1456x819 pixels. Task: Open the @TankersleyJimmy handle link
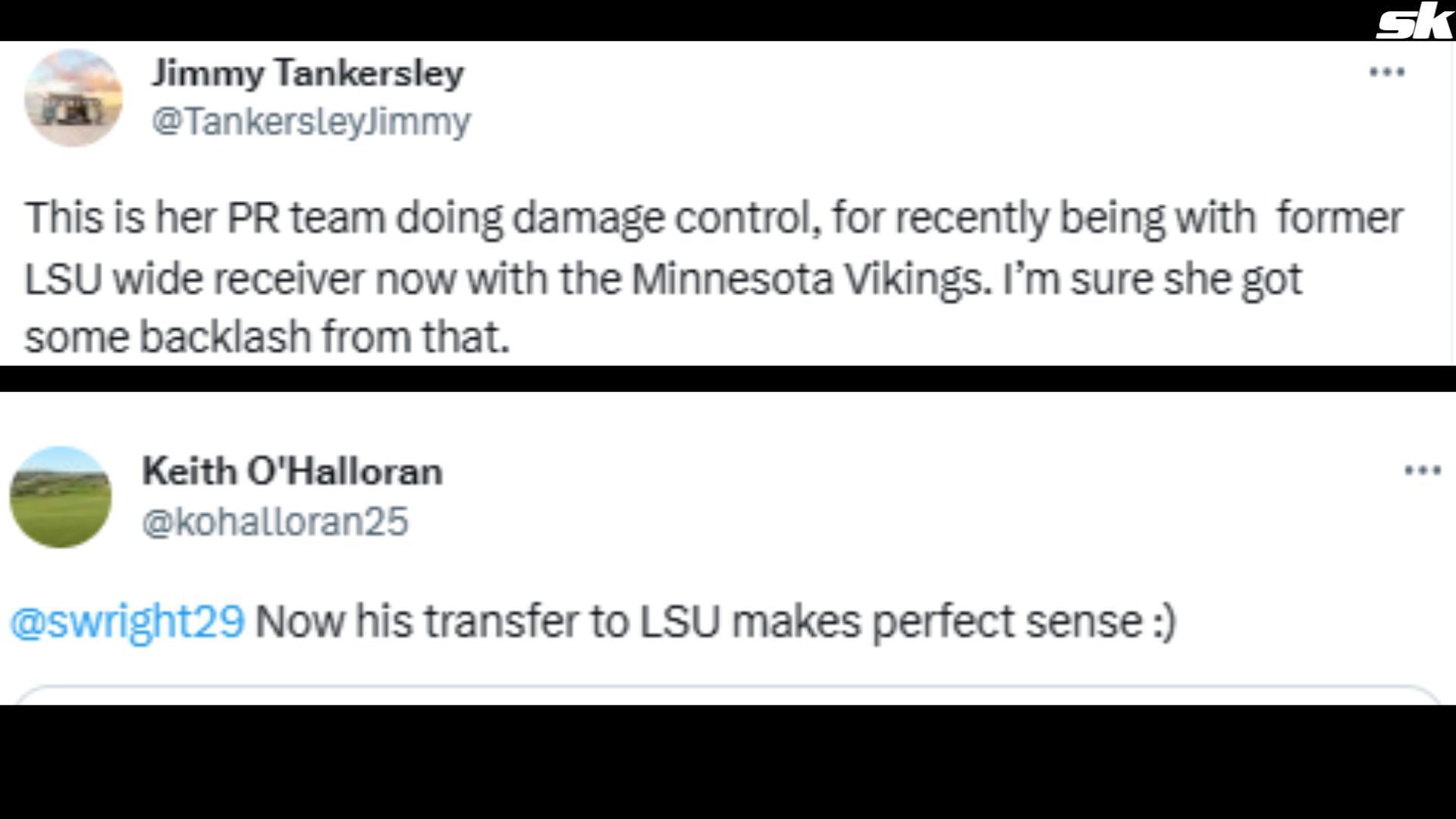[x=311, y=121]
